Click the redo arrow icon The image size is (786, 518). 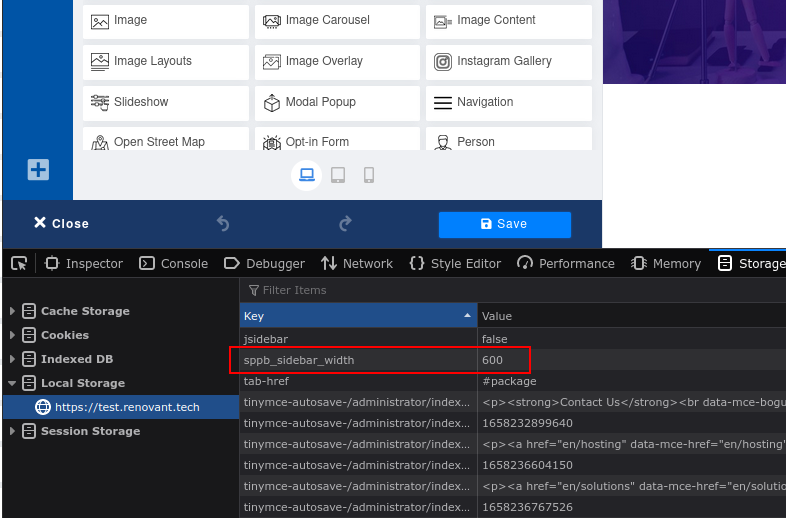click(x=346, y=224)
